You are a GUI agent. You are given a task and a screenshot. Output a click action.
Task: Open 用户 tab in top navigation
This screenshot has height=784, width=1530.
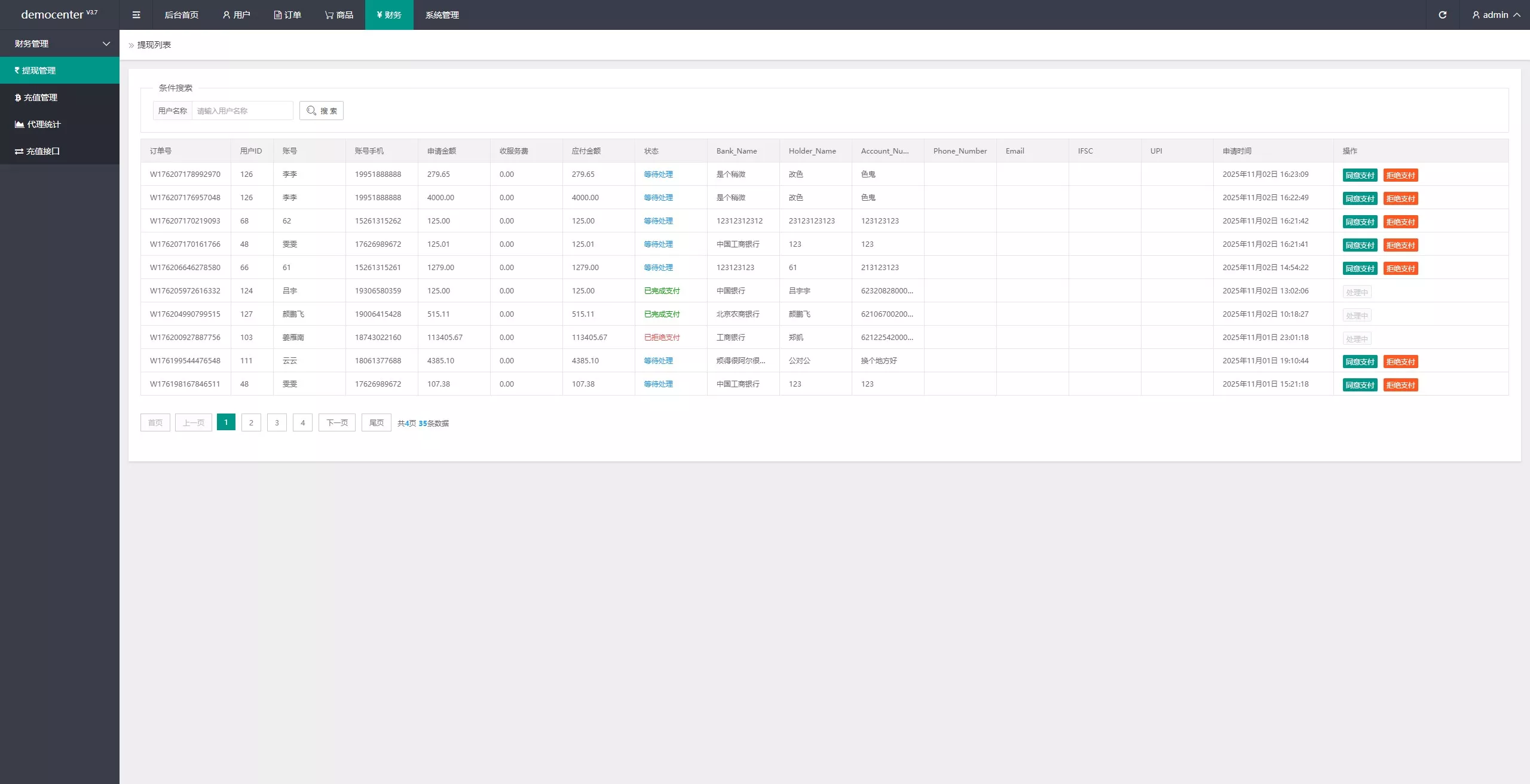(236, 15)
